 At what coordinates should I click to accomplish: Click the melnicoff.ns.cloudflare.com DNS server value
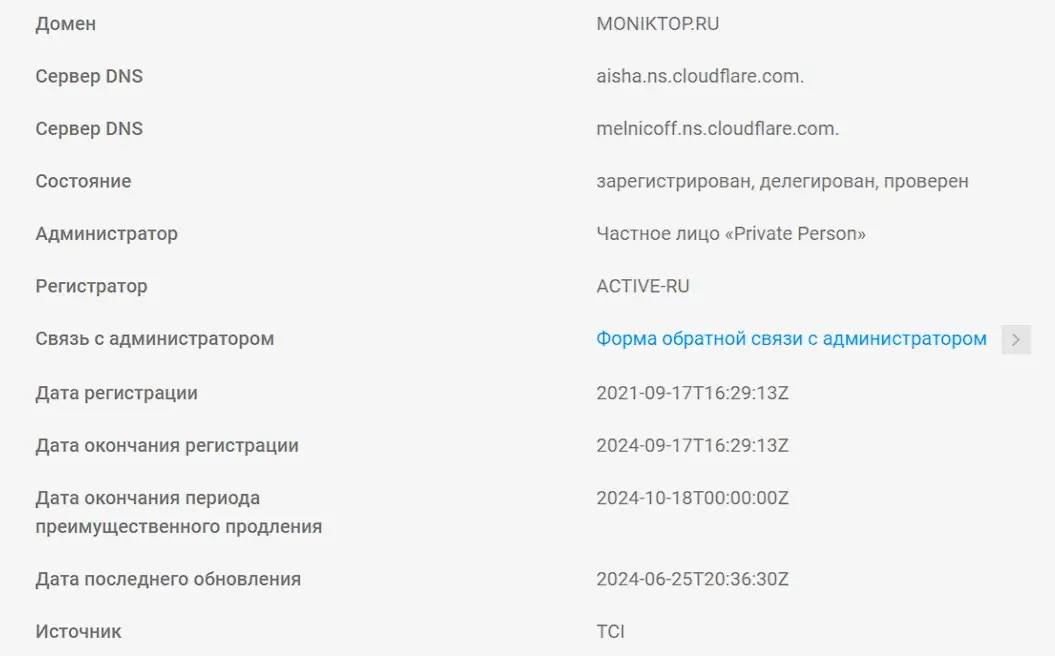[717, 129]
